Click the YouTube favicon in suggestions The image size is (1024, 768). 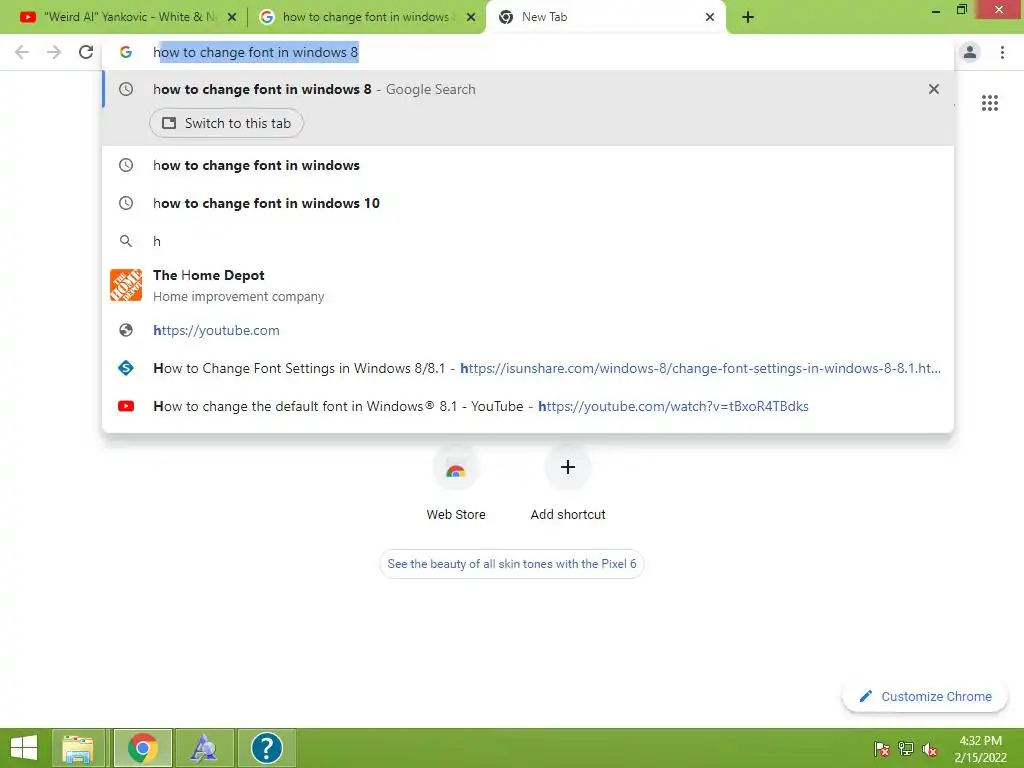[x=126, y=406]
